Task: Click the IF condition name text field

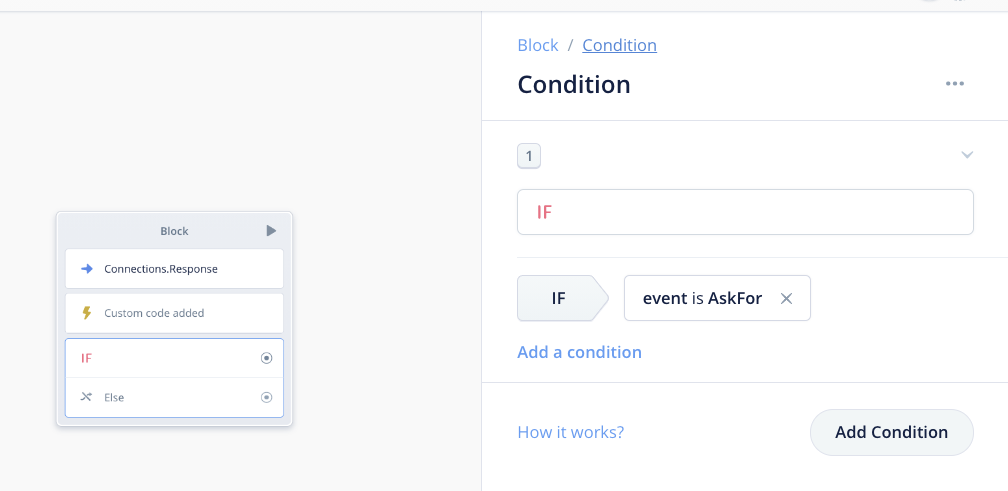Action: click(745, 212)
